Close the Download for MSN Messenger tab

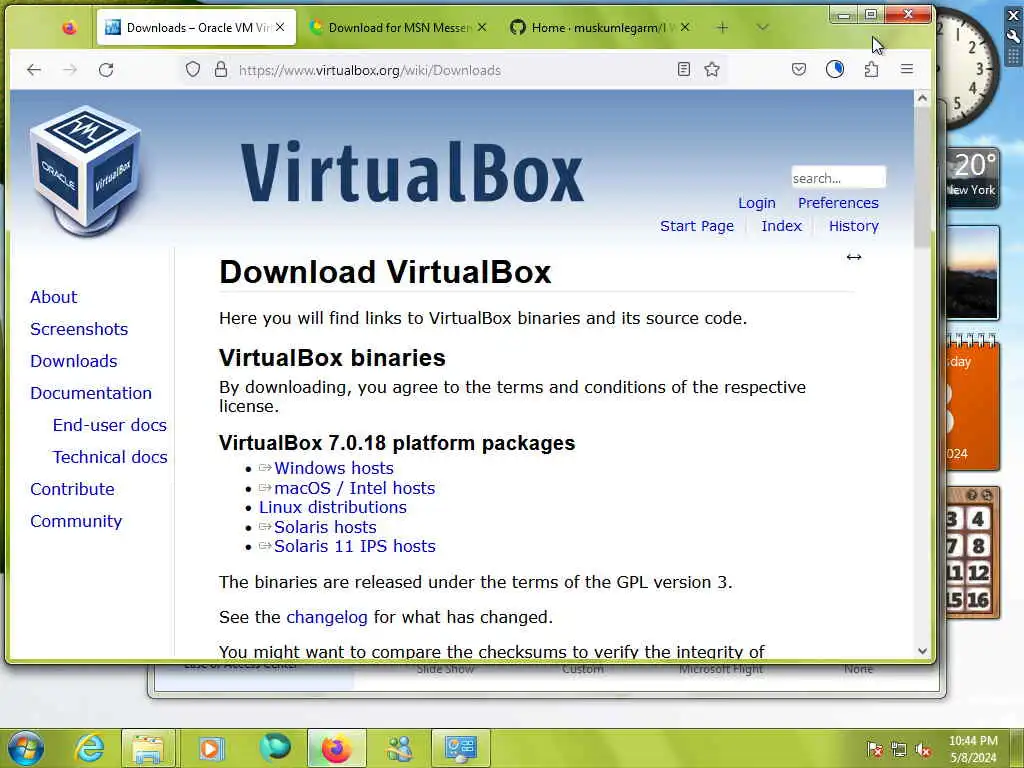point(482,27)
